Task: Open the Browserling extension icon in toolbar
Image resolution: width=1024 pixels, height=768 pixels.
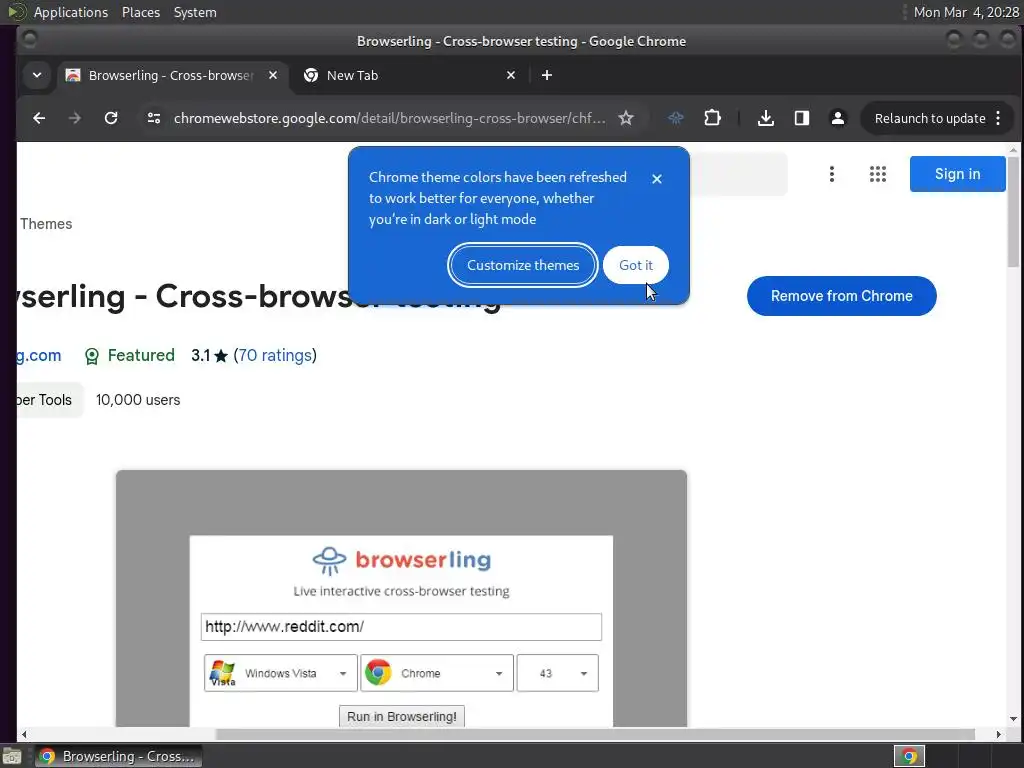Action: (x=676, y=118)
